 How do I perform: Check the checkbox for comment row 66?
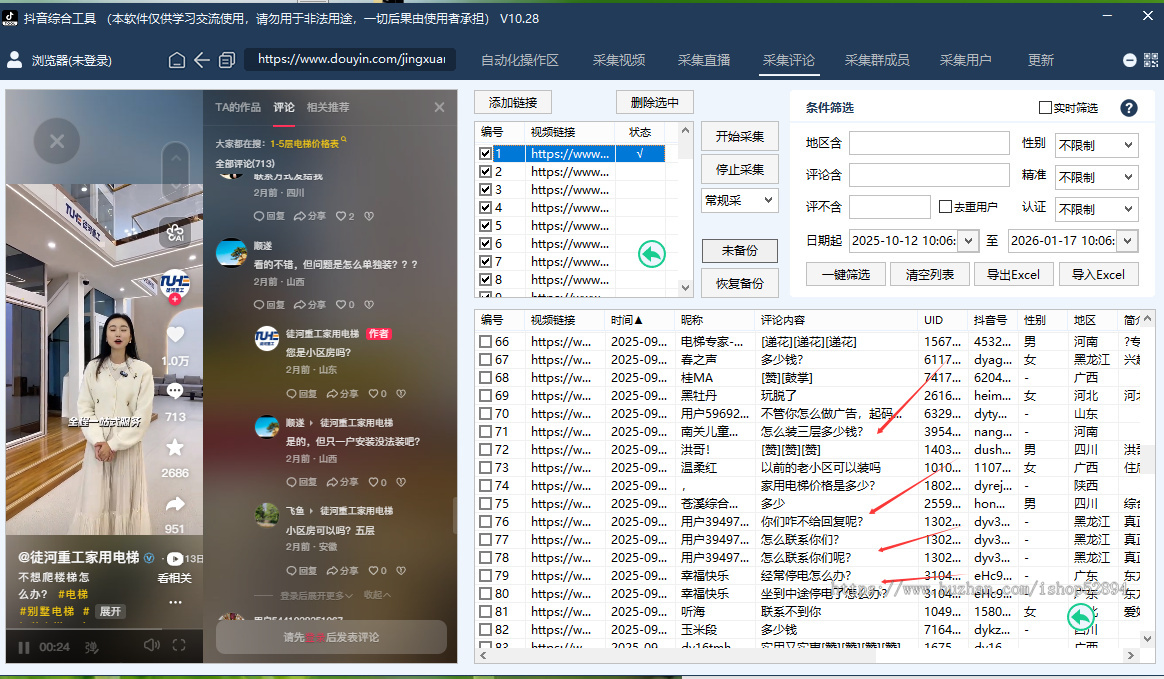[x=485, y=341]
